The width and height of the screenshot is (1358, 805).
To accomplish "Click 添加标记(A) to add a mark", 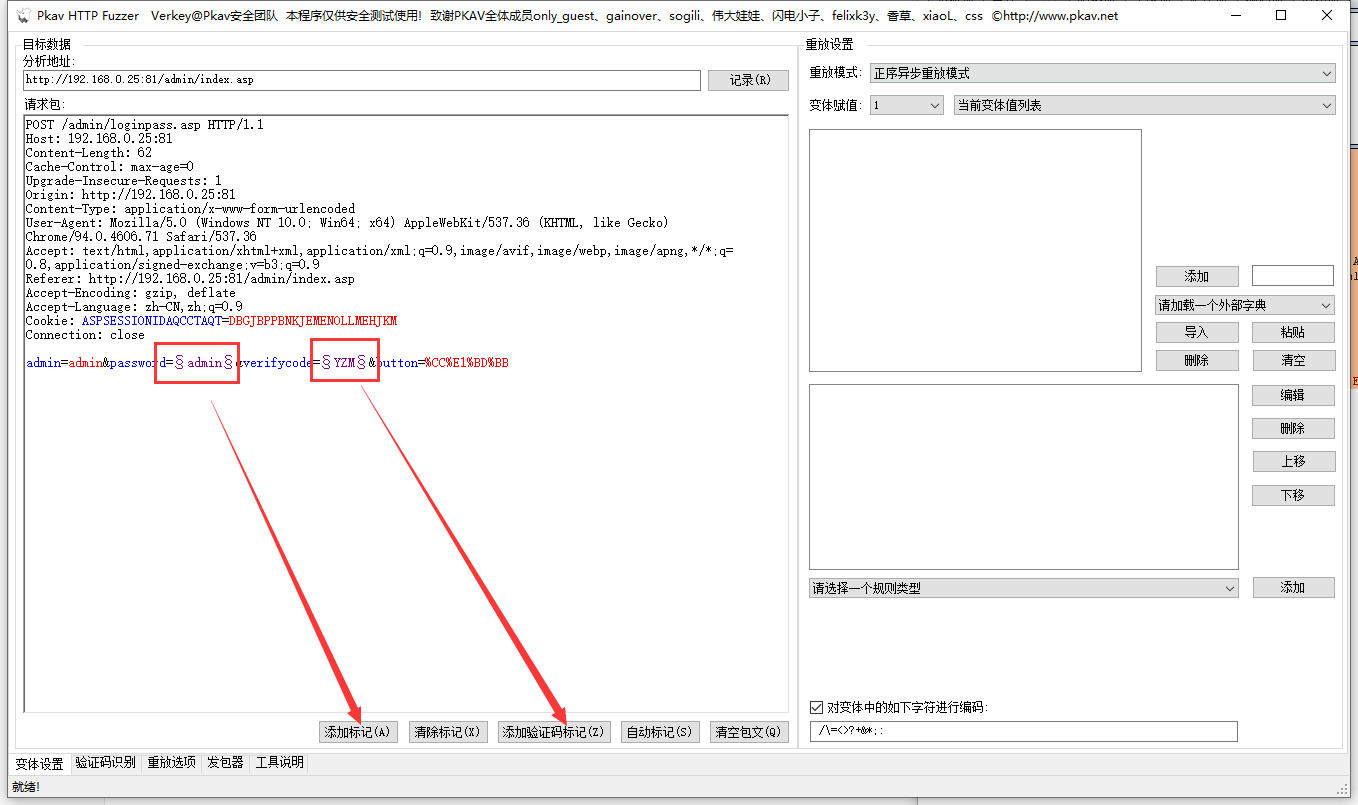I will tap(358, 731).
